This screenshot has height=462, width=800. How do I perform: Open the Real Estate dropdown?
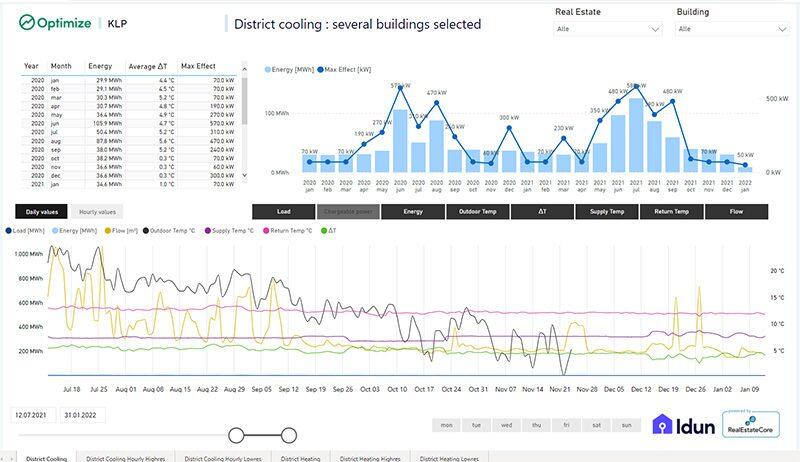pyautogui.click(x=608, y=29)
